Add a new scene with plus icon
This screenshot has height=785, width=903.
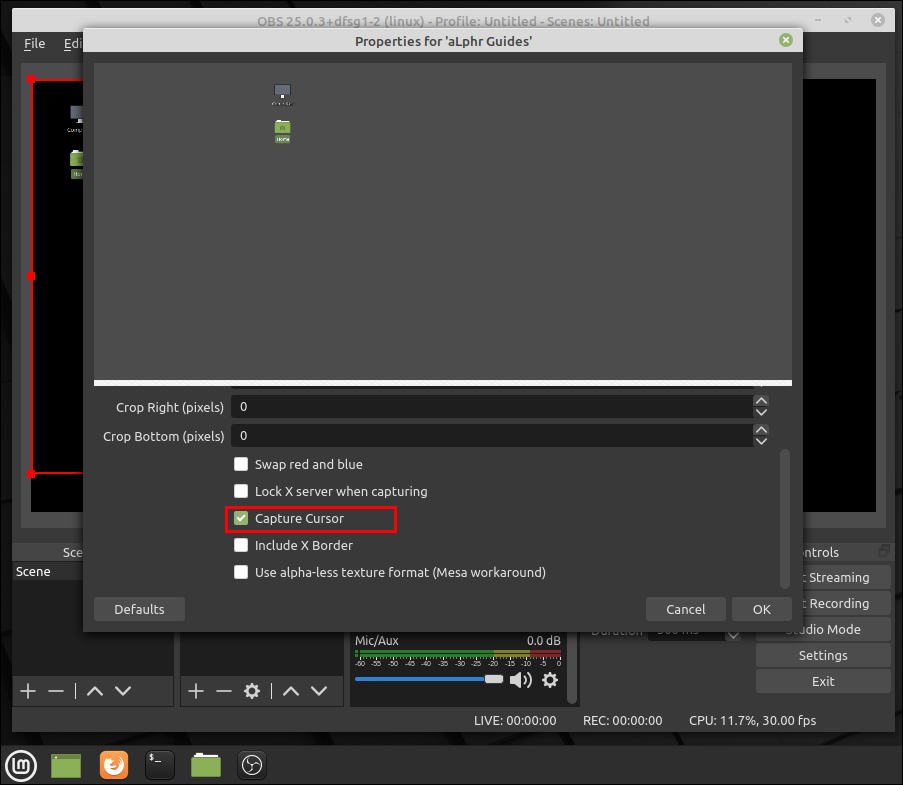tap(28, 691)
